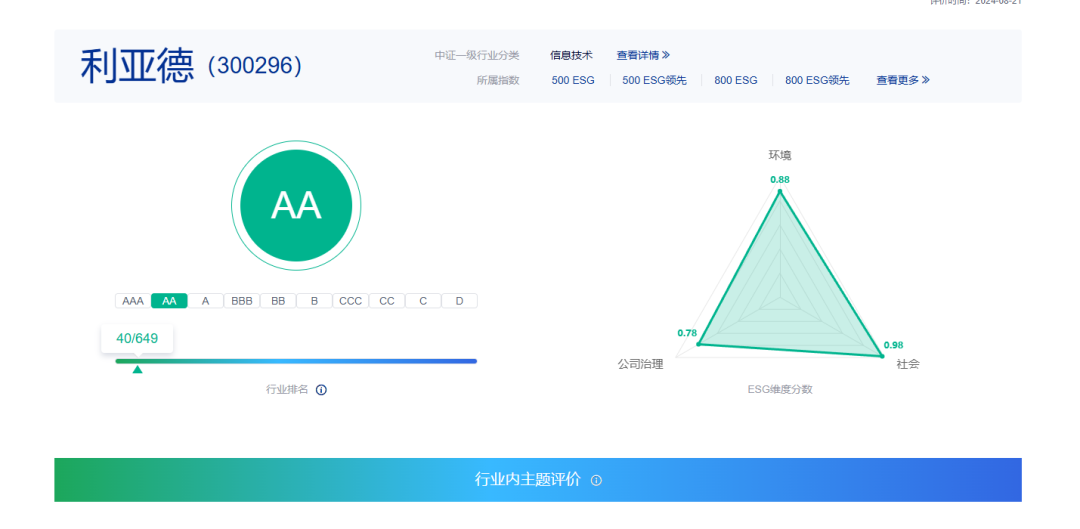The height and width of the screenshot is (529, 1080).
Task: Click the info icon beside 行业排名
Action: coord(321,390)
